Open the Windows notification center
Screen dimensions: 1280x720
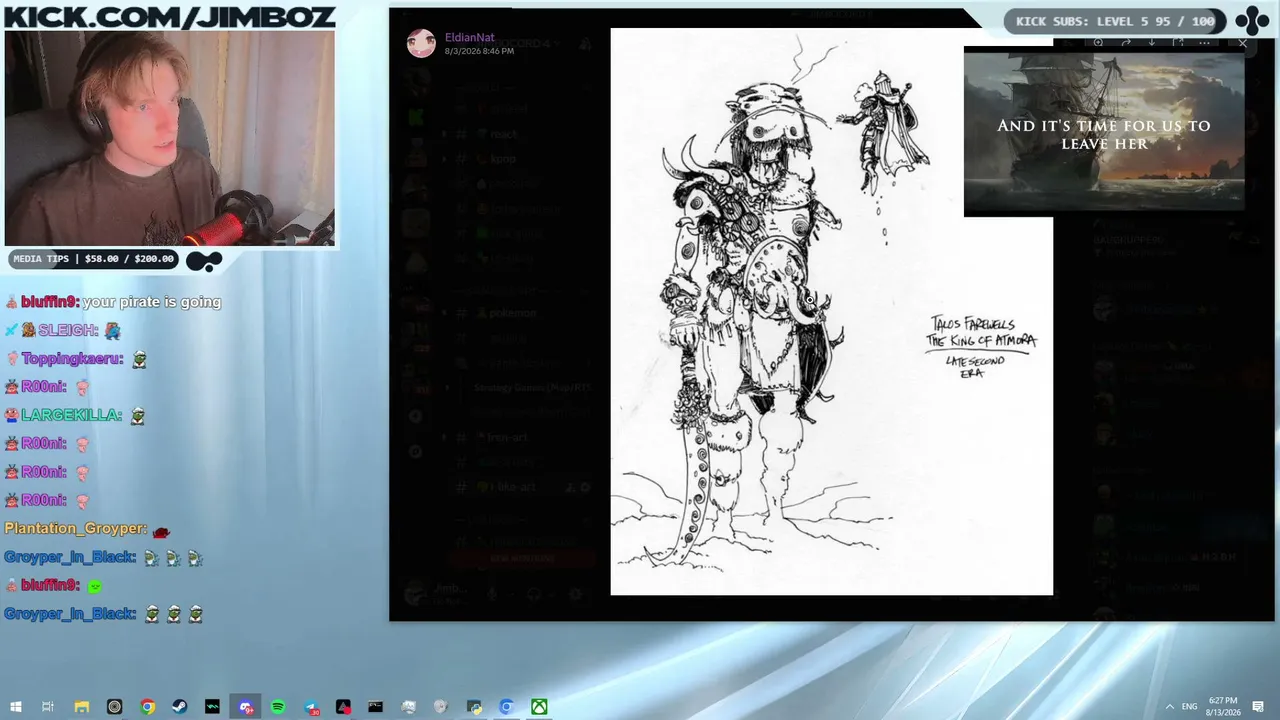coord(1258,707)
